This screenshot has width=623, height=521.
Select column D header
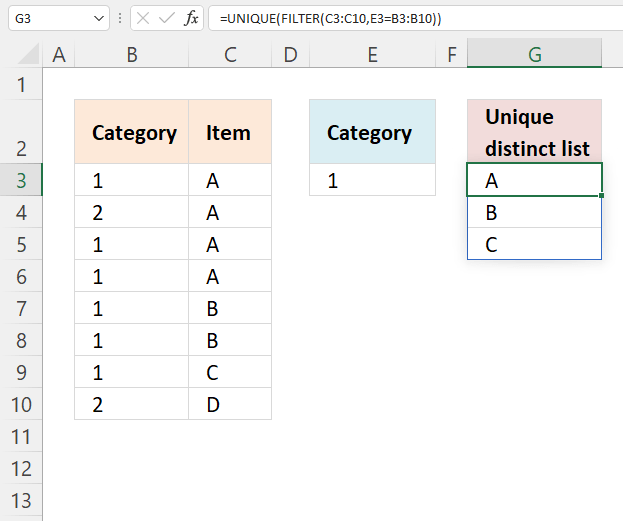[290, 54]
